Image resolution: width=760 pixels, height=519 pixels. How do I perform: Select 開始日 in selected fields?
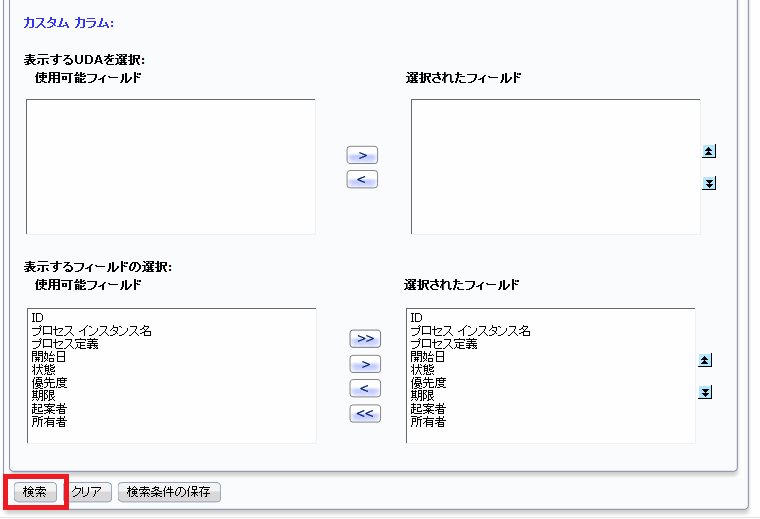click(428, 357)
